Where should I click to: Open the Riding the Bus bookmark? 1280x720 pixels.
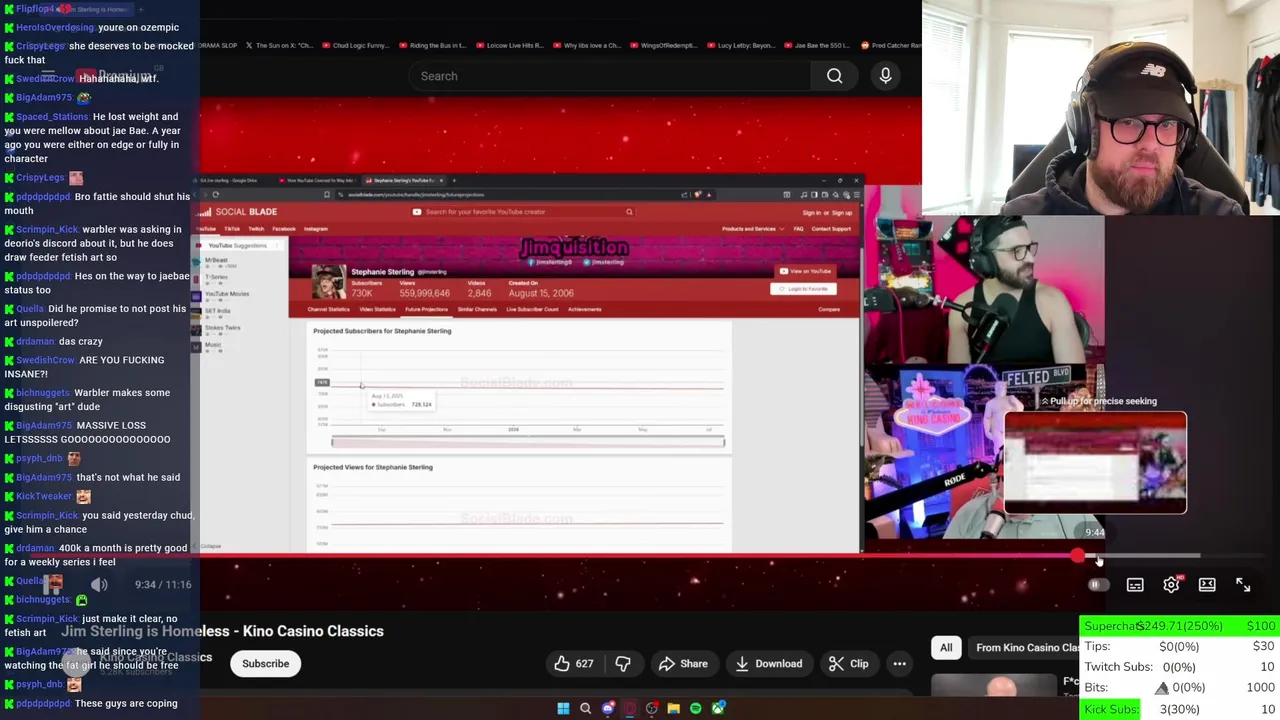coord(432,45)
